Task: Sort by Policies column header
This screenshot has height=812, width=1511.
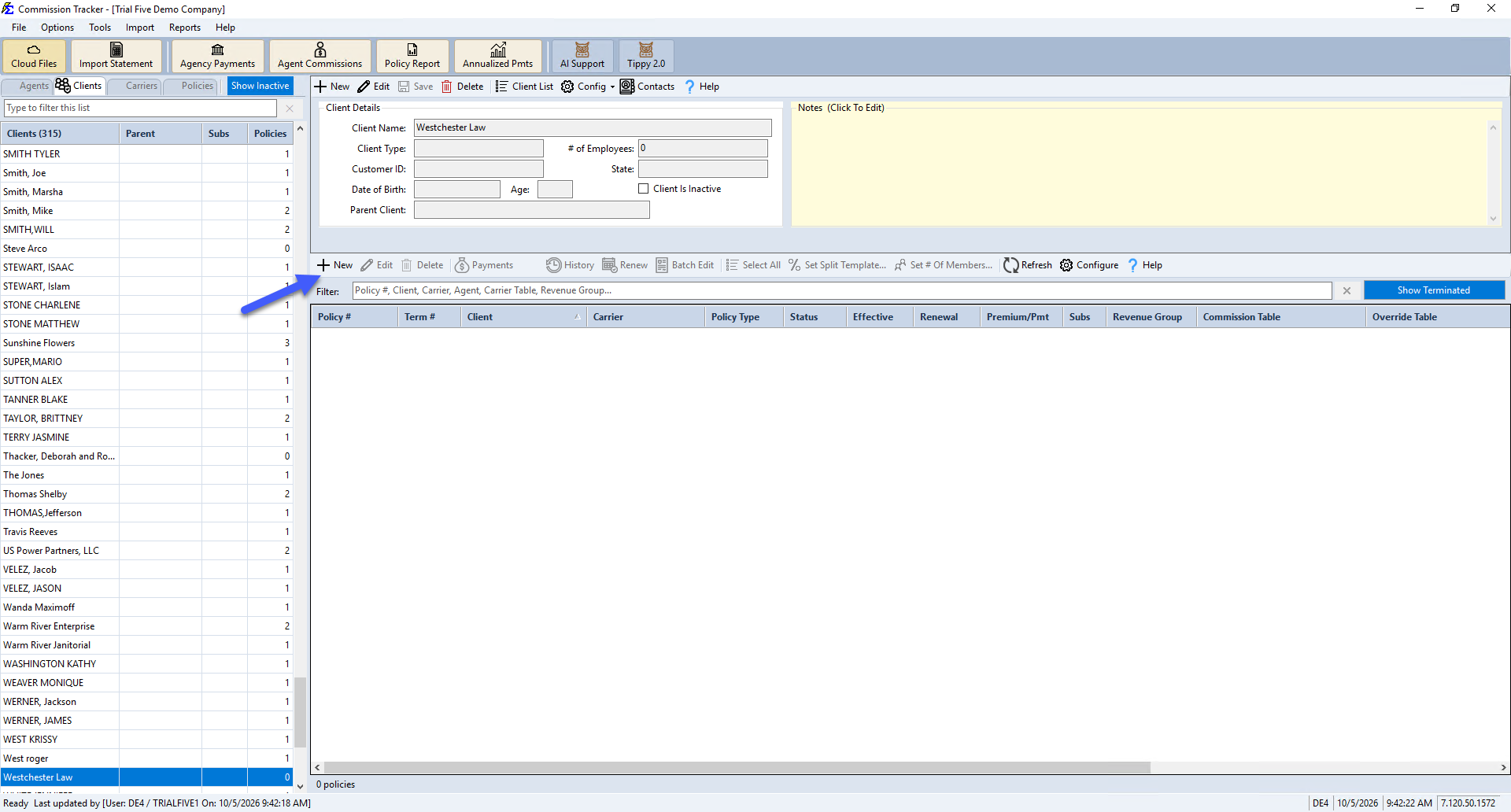Action: point(270,134)
